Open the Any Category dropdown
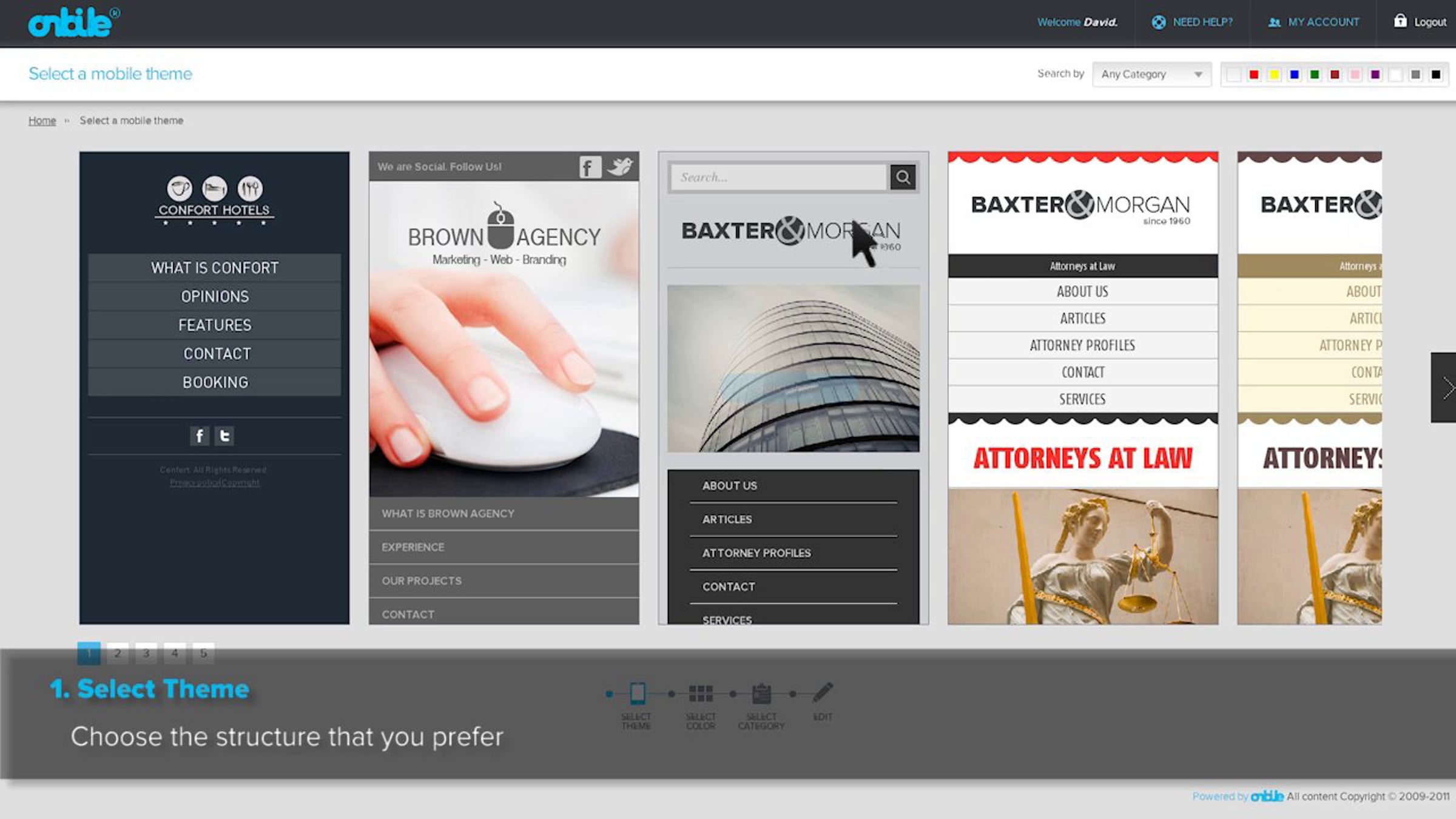 (x=1151, y=74)
